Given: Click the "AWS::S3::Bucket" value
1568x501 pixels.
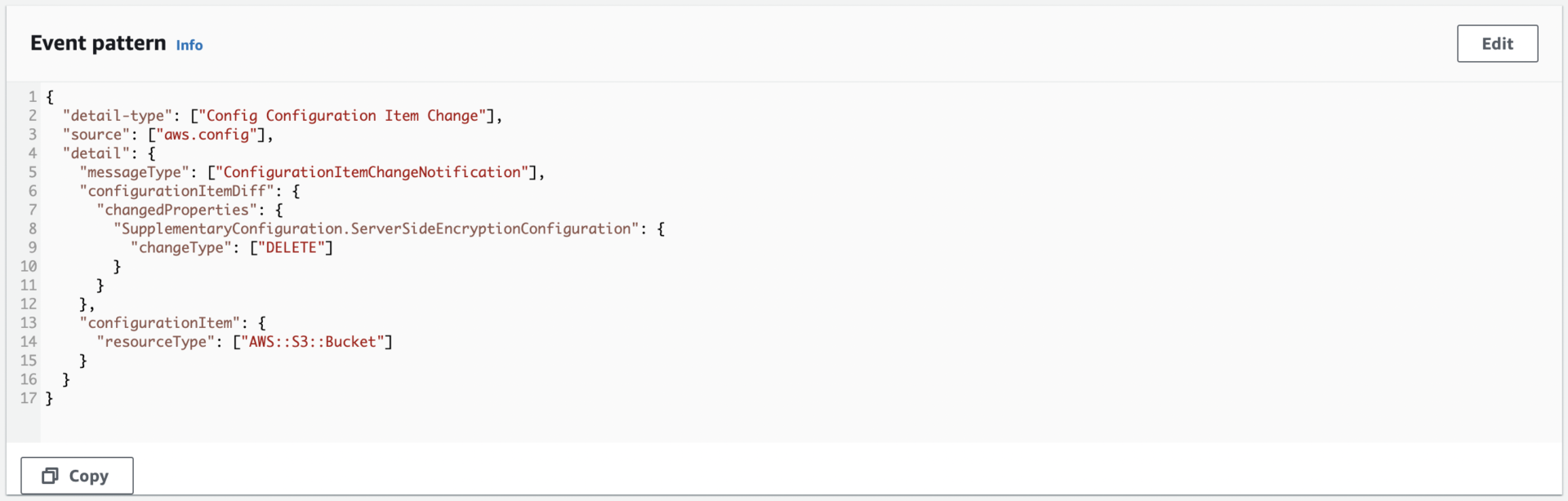Looking at the screenshot, I should pos(312,342).
